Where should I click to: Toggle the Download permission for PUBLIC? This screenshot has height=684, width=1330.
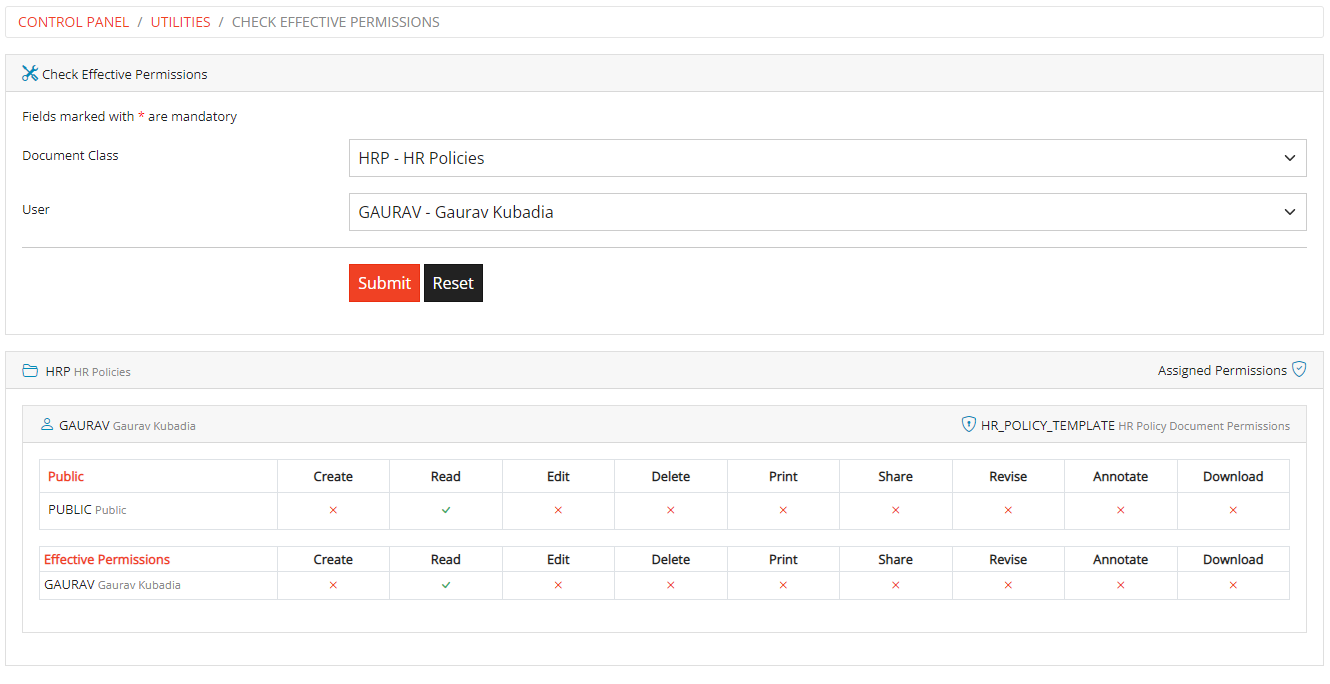pos(1233,510)
